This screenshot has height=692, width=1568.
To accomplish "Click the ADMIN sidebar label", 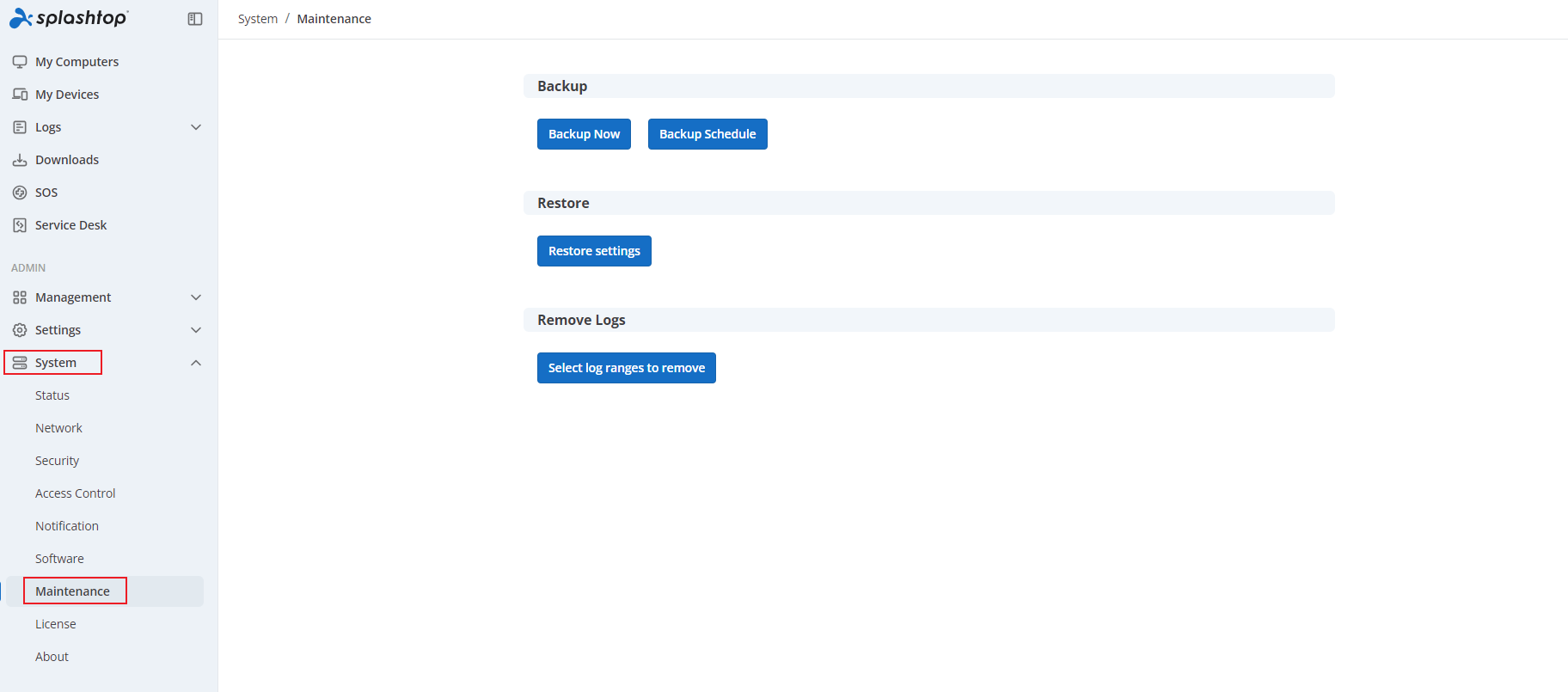I will coord(28,268).
